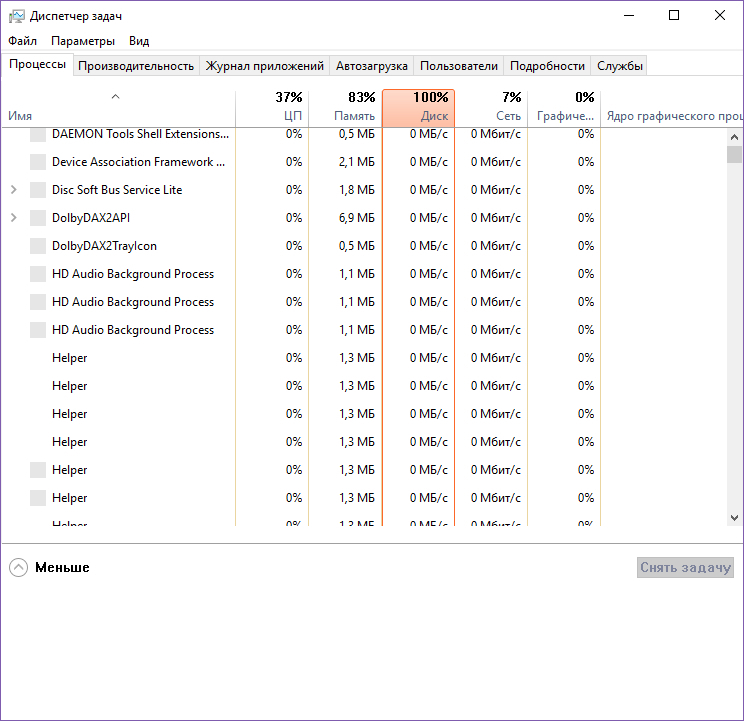Sort by name using the Имя column header
The width and height of the screenshot is (744, 721).
tap(20, 116)
